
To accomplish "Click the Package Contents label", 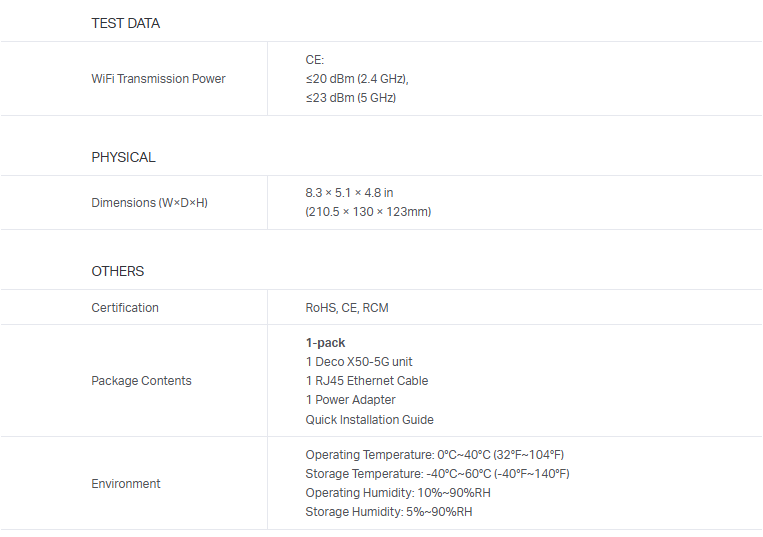I will (141, 381).
